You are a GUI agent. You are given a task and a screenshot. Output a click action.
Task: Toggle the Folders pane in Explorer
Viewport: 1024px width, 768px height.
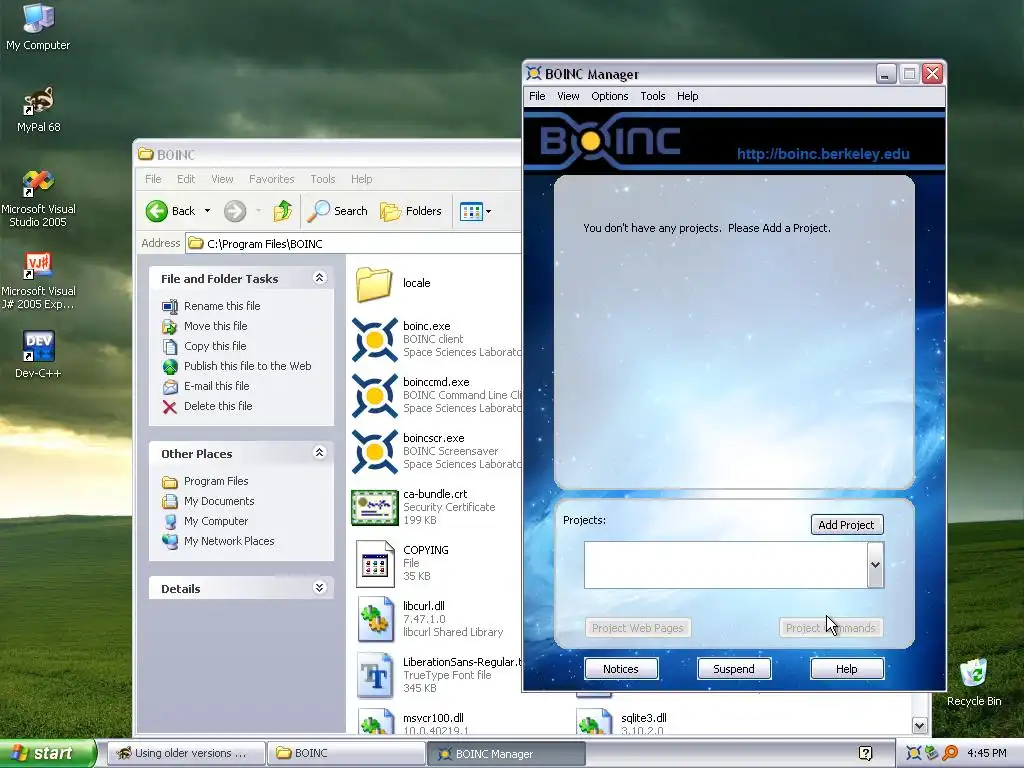(411, 211)
